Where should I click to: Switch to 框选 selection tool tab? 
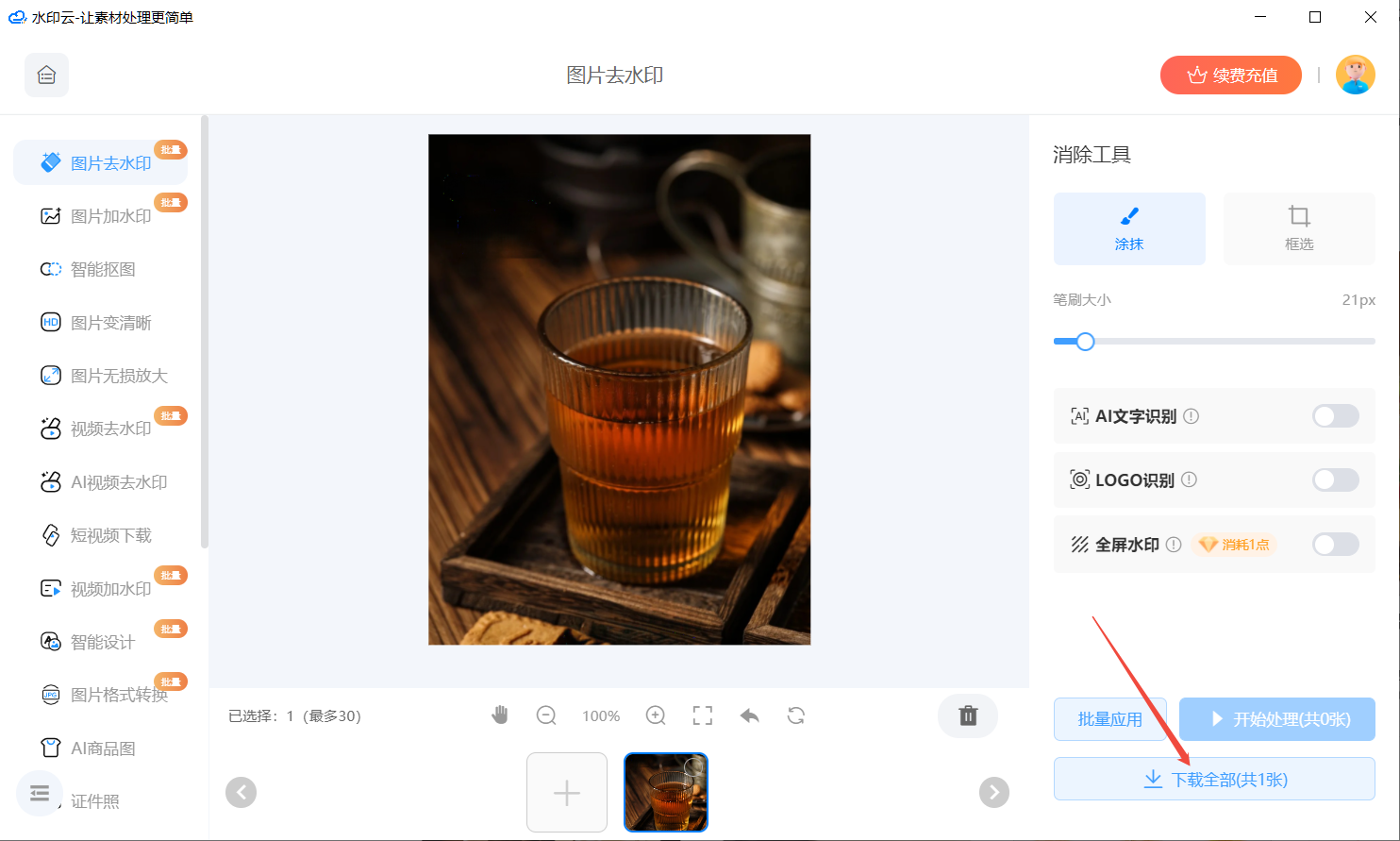pos(1298,228)
